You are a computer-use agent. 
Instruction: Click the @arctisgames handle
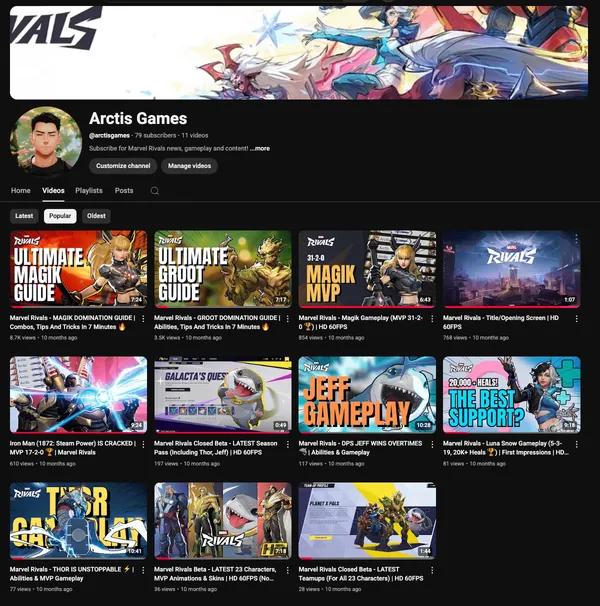pos(109,136)
